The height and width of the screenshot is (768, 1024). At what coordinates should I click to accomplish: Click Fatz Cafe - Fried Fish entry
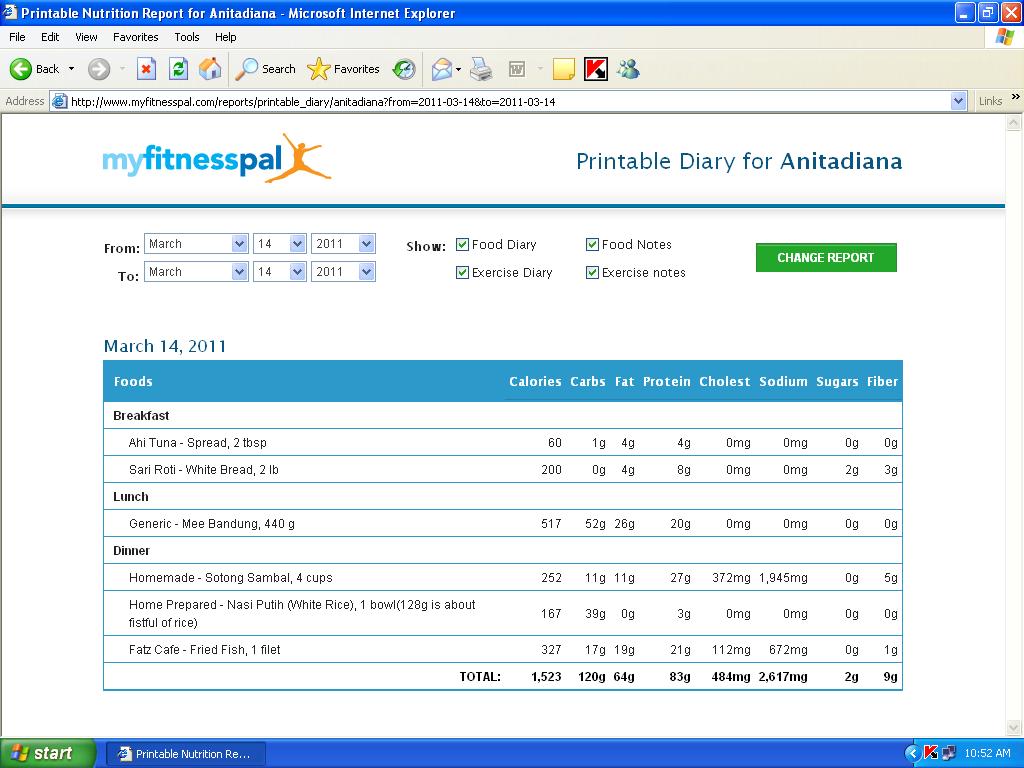click(204, 650)
